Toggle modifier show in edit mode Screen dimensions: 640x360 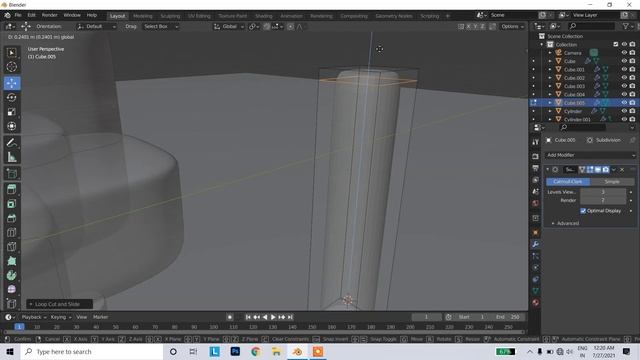pyautogui.click(x=590, y=169)
